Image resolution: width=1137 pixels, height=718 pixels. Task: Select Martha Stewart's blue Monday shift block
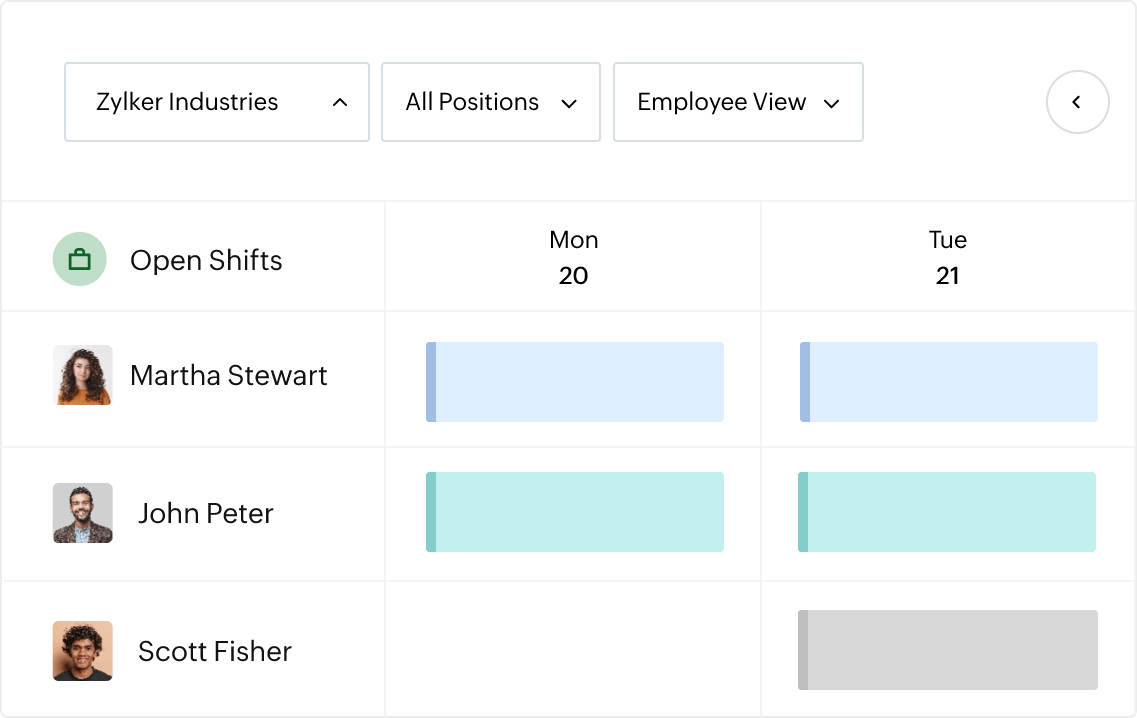[x=575, y=382]
